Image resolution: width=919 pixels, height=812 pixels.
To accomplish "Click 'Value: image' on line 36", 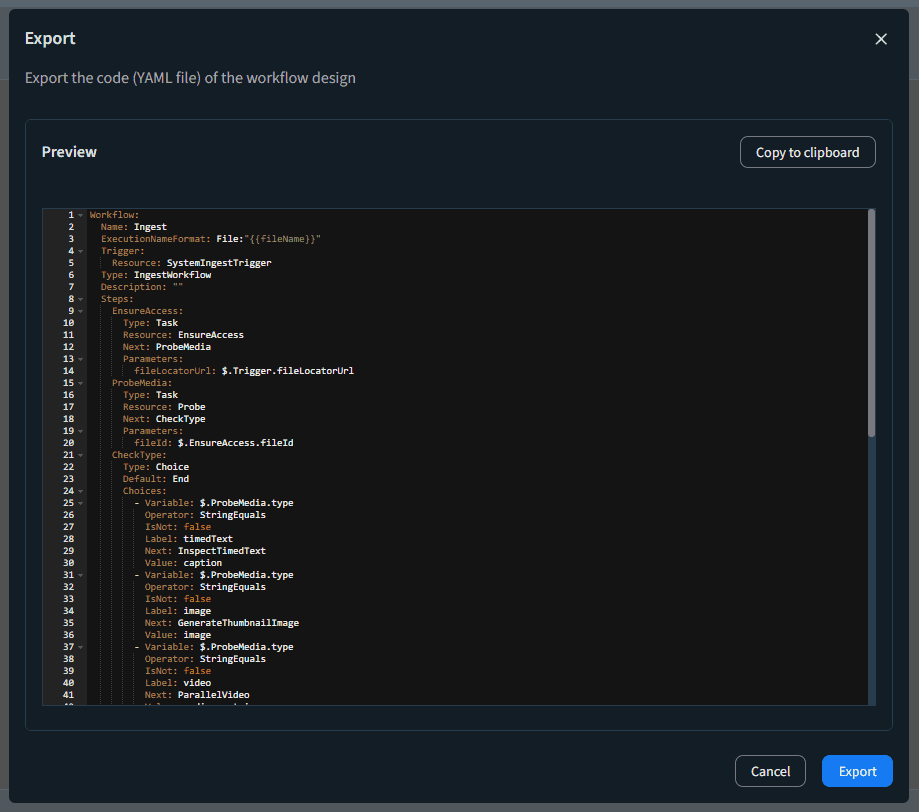I will click(178, 635).
